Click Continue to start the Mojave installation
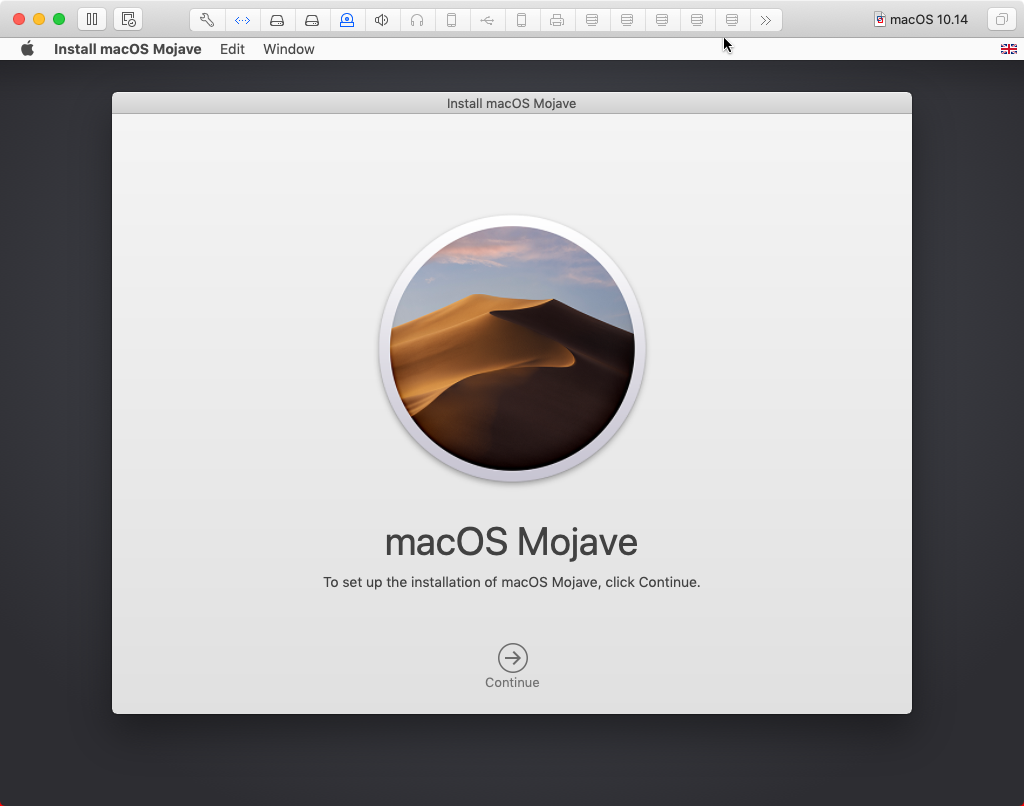 511,658
